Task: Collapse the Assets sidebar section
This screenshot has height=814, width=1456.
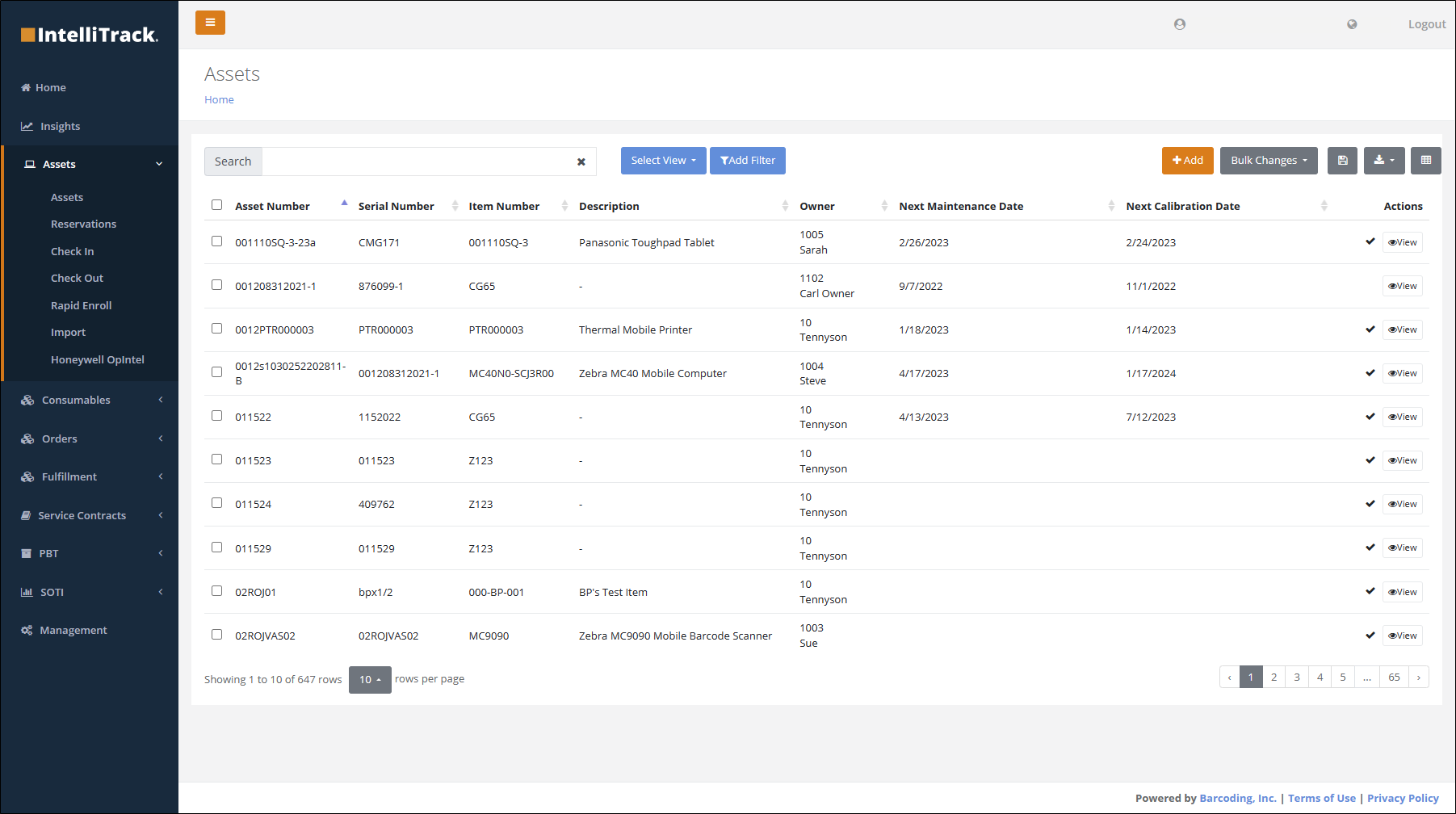Action: [x=90, y=164]
